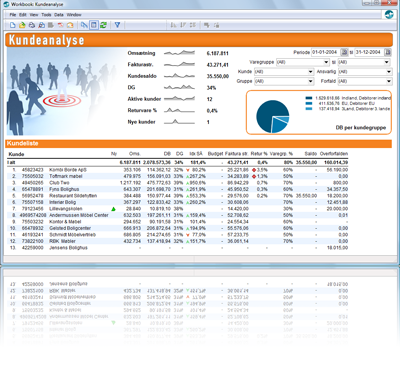
Task: Expand the Gruppe dropdown
Action: coord(311,81)
